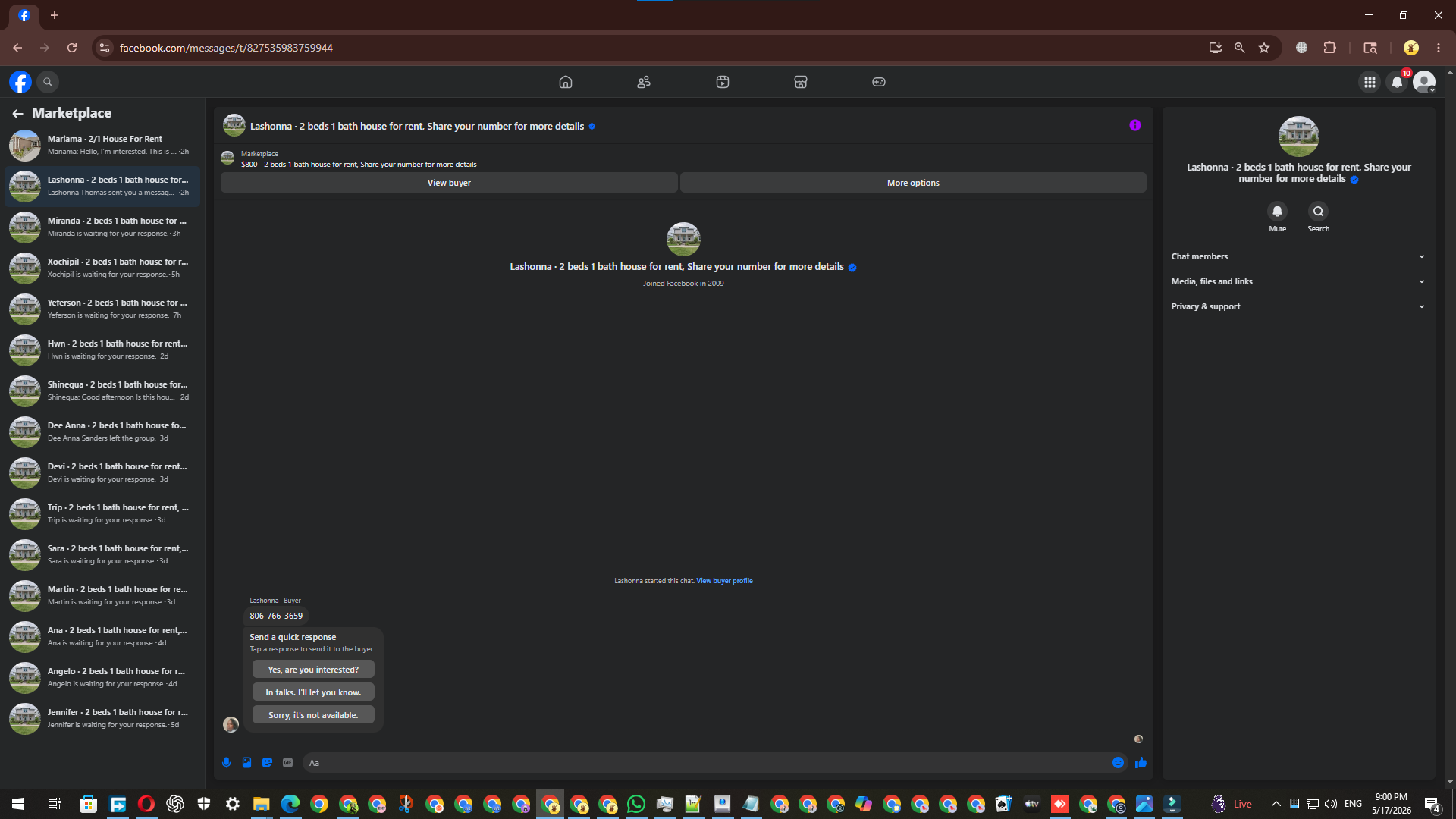
Task: Expand the Privacy & support section
Action: point(1298,306)
